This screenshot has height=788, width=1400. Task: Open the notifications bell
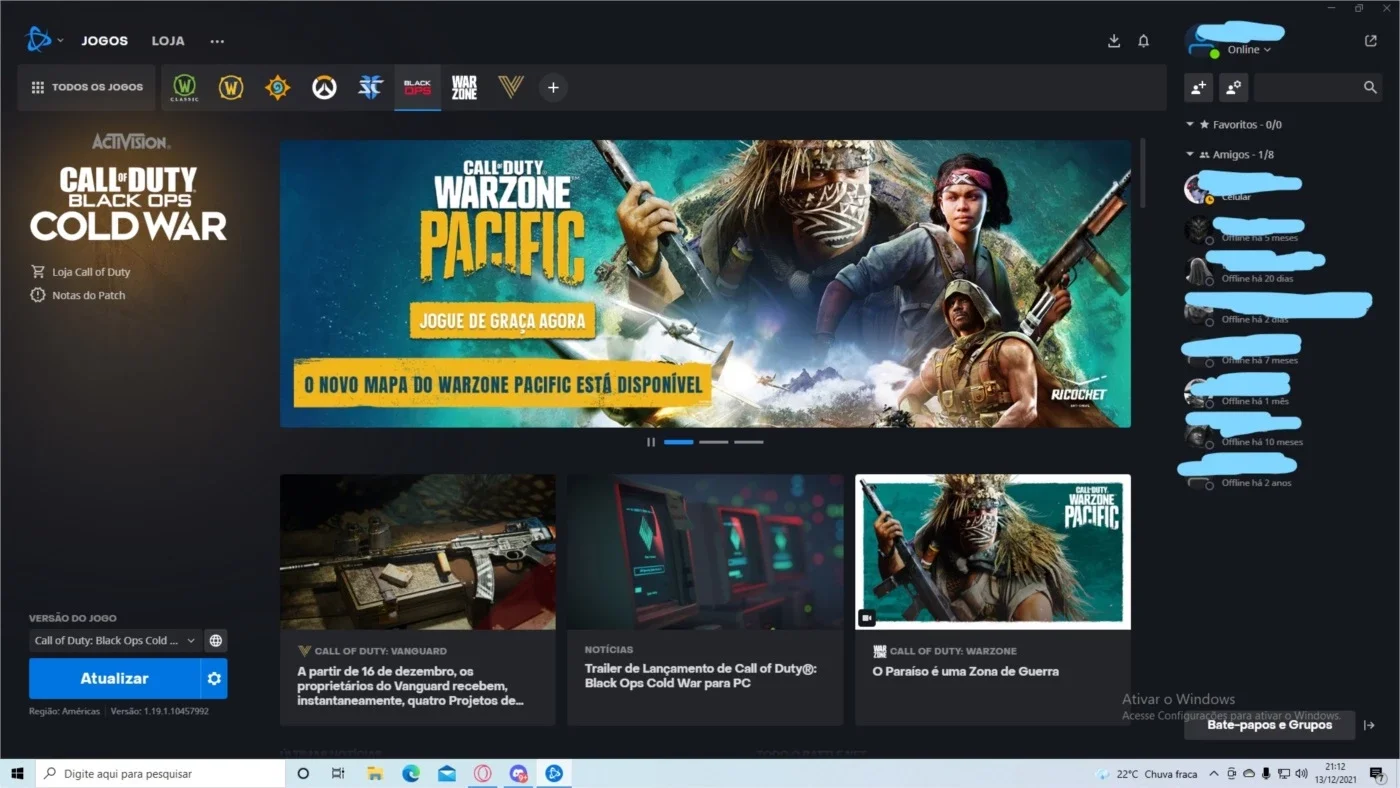click(x=1144, y=41)
